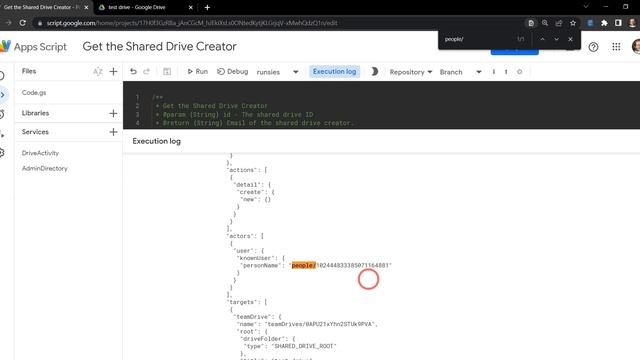
Task: Open the Overview sidebar icon
Action: (x=2, y=76)
